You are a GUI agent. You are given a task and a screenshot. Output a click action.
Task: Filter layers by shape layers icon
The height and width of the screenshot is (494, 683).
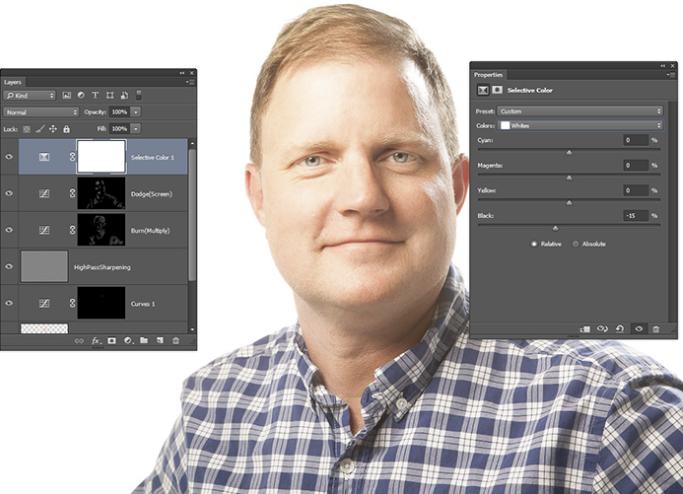(110, 95)
